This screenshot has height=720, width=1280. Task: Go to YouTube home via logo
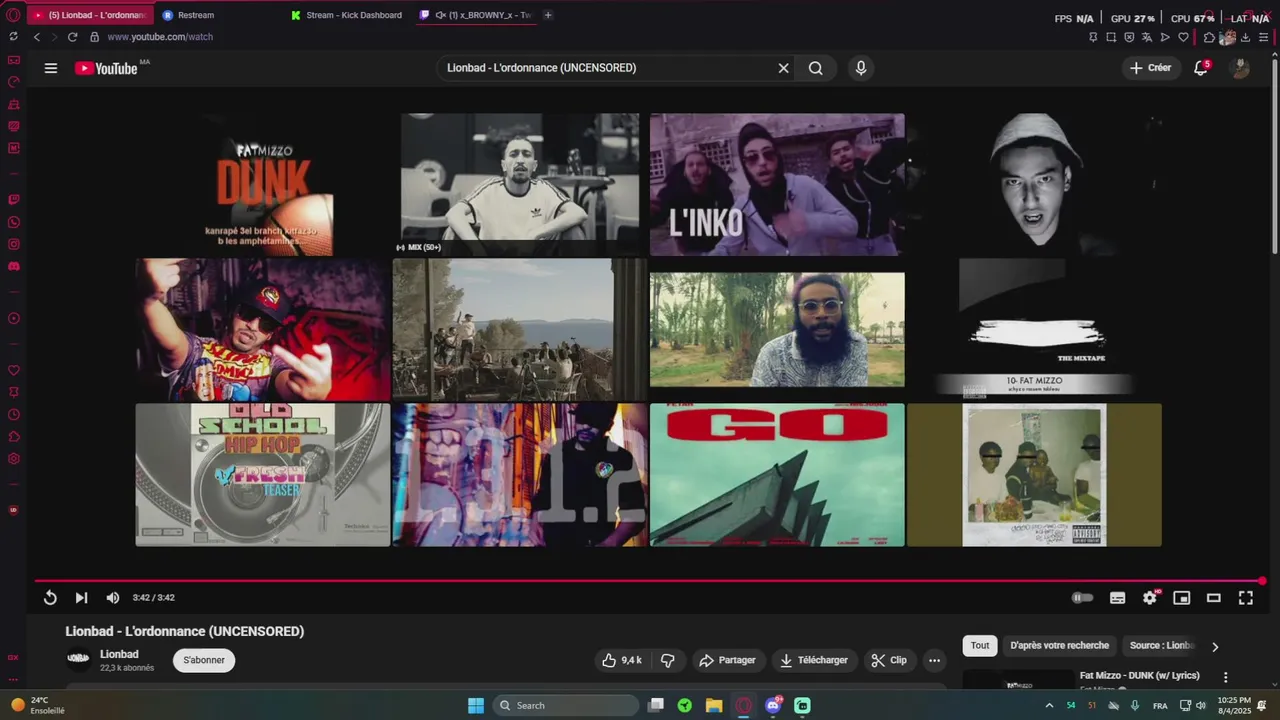point(106,68)
